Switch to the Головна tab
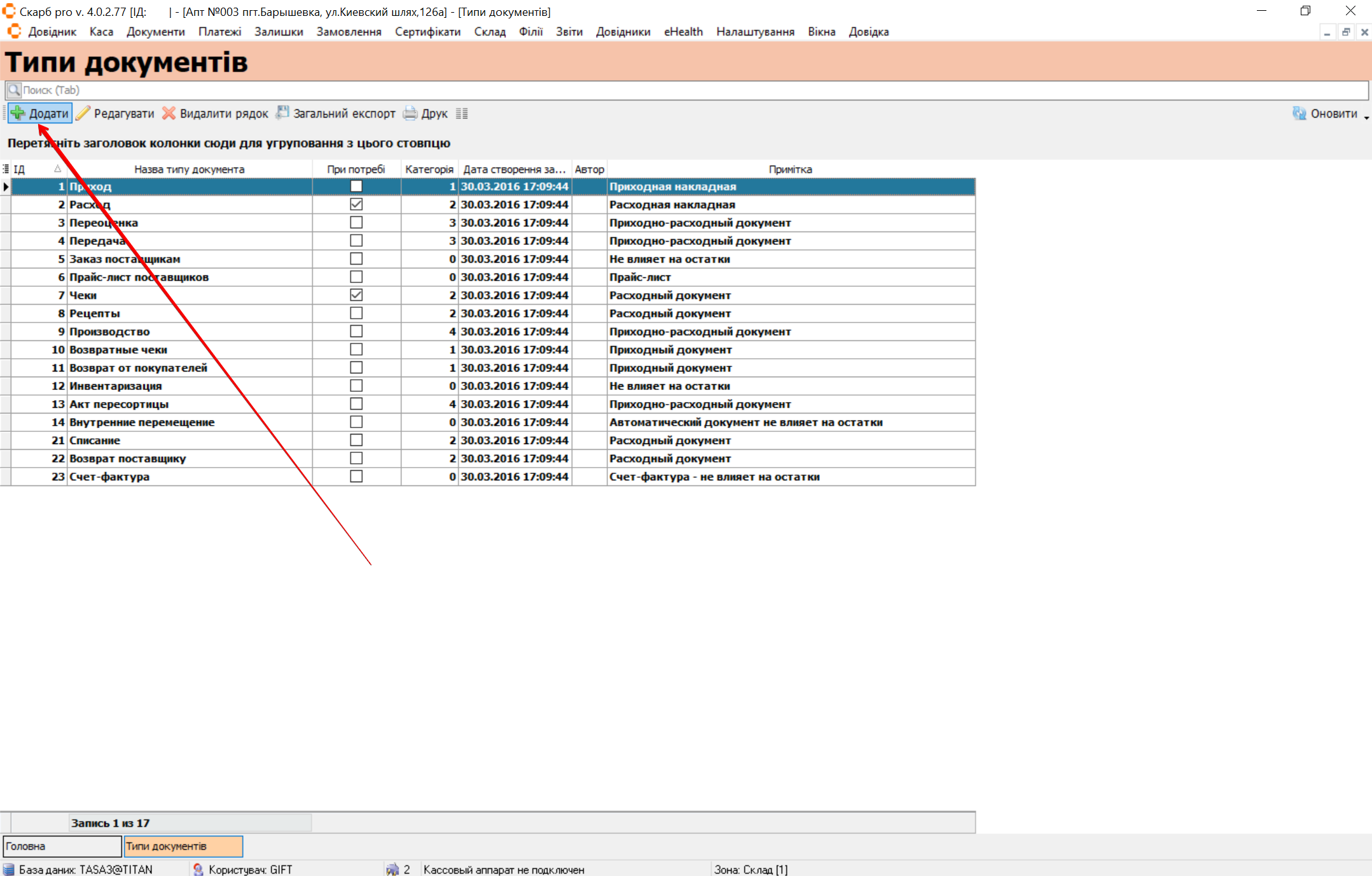The width and height of the screenshot is (1372, 876). [x=62, y=846]
